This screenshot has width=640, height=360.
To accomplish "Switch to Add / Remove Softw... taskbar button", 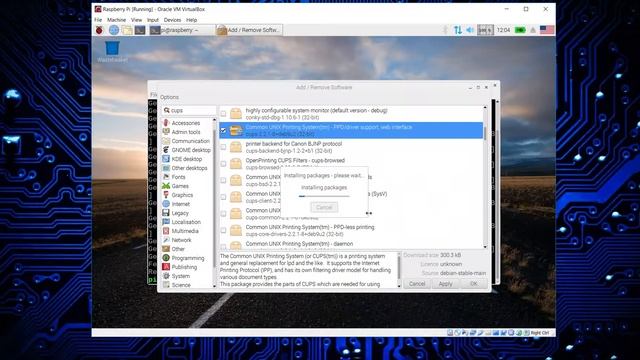I will (x=249, y=30).
